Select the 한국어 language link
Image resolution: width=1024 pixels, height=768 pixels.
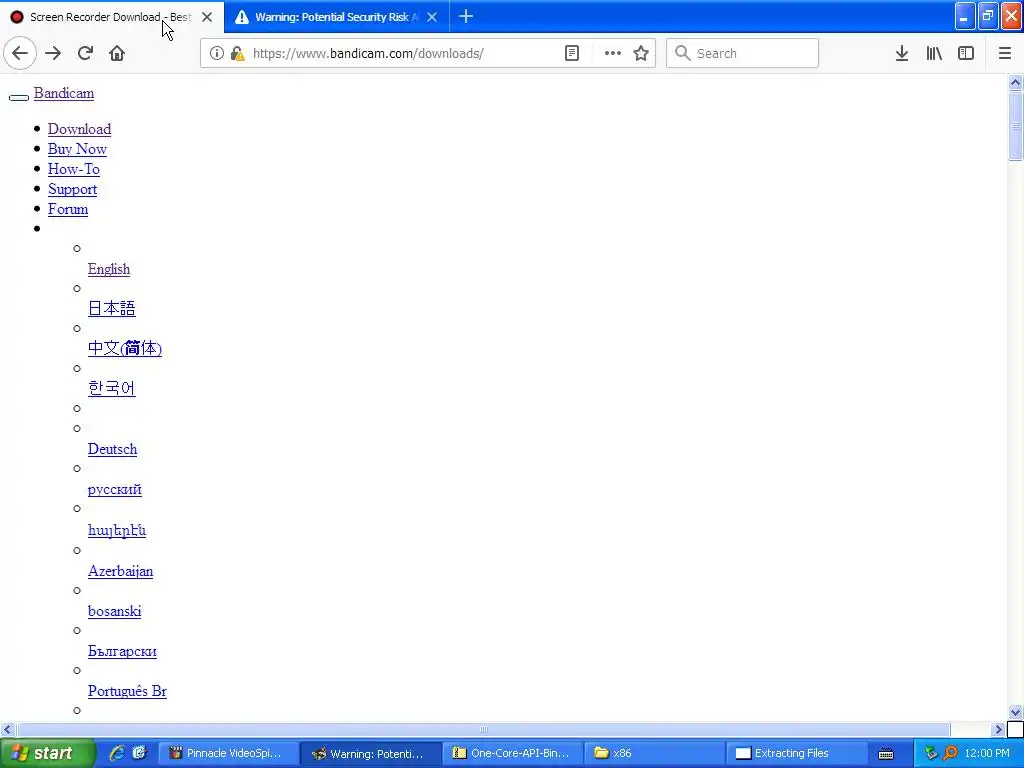[112, 388]
